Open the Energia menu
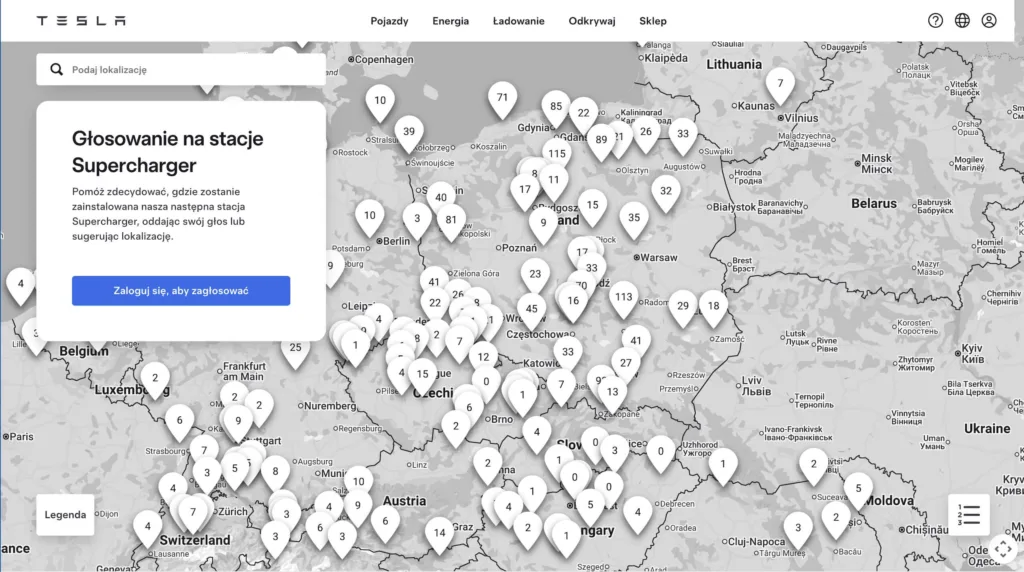Image resolution: width=1024 pixels, height=572 pixels. click(x=451, y=21)
